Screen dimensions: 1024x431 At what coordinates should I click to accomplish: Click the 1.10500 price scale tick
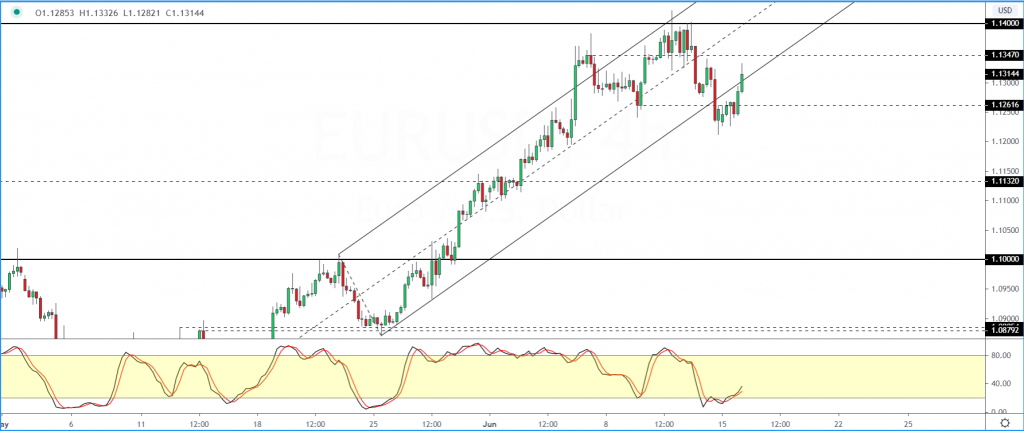1004,230
